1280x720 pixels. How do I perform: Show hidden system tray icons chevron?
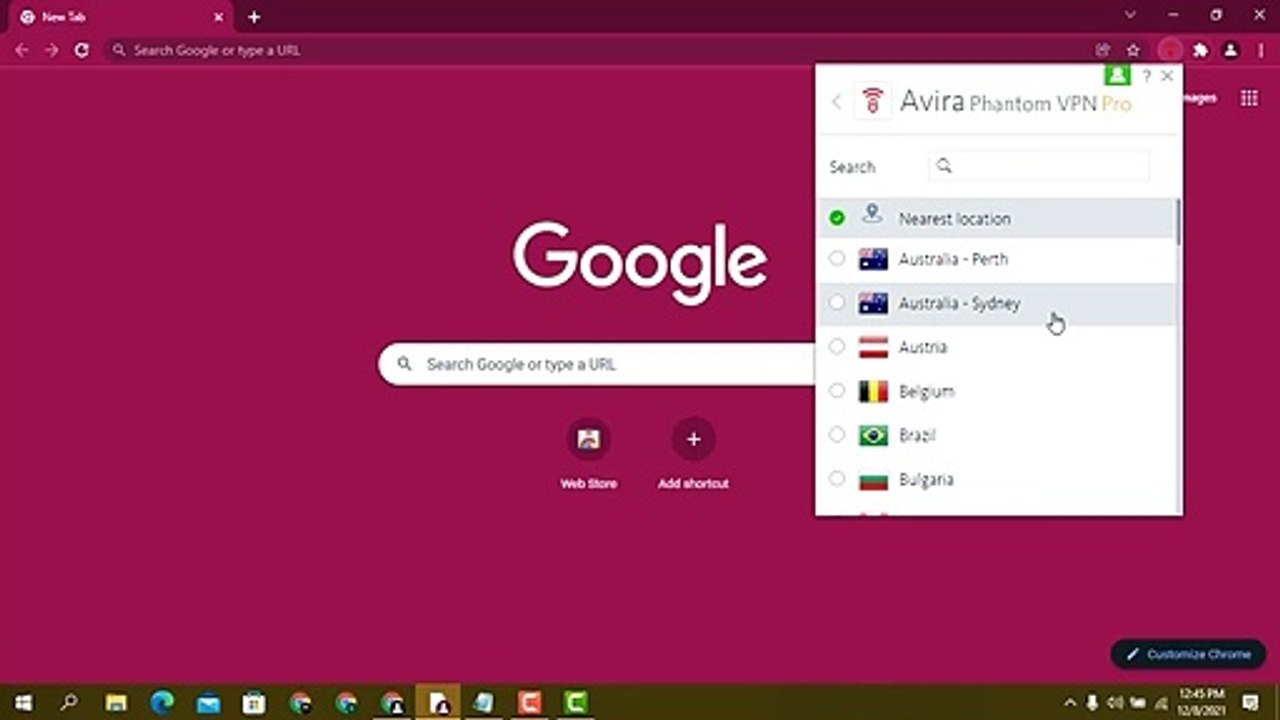1070,702
